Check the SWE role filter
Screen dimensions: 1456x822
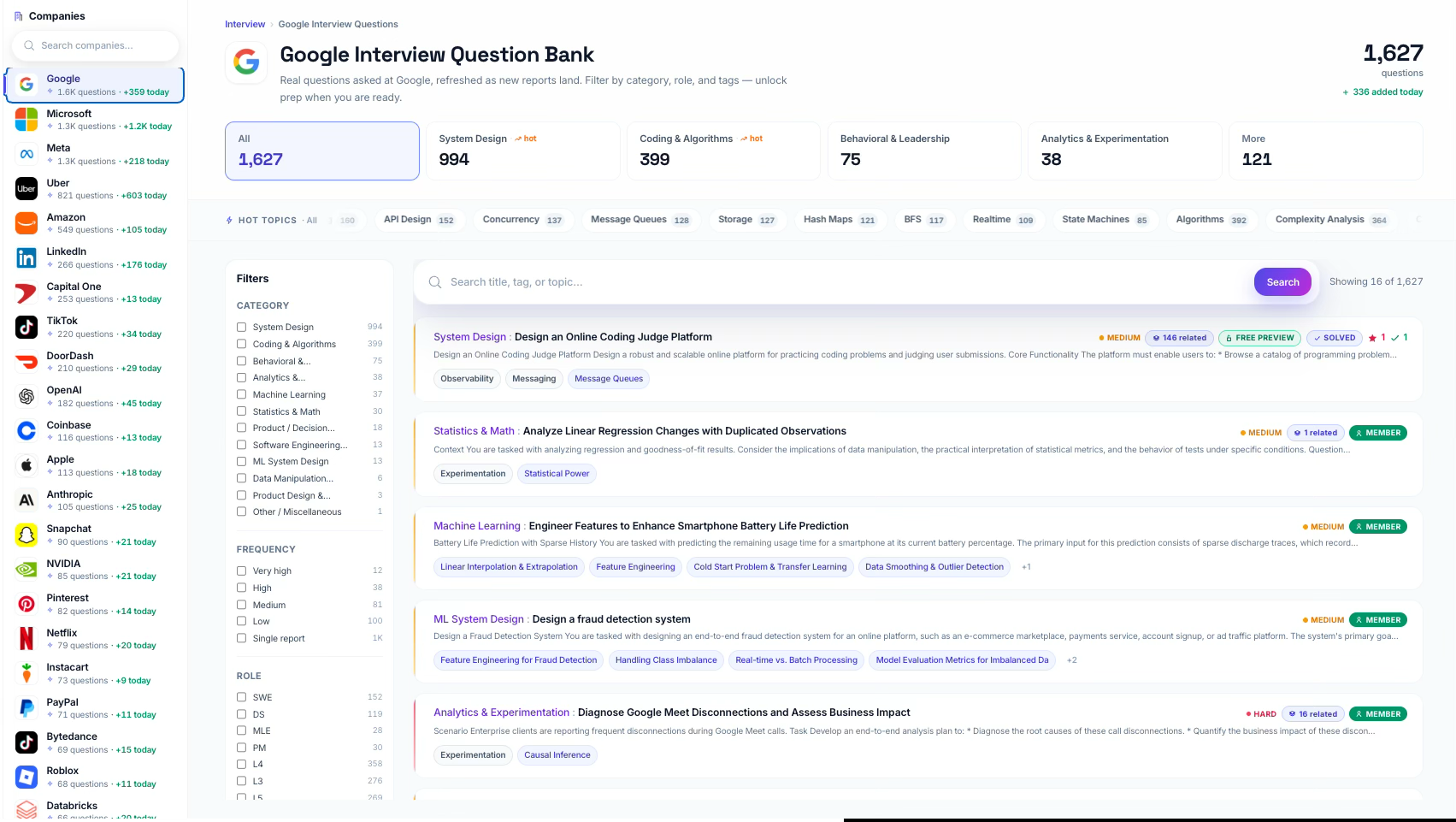(242, 697)
